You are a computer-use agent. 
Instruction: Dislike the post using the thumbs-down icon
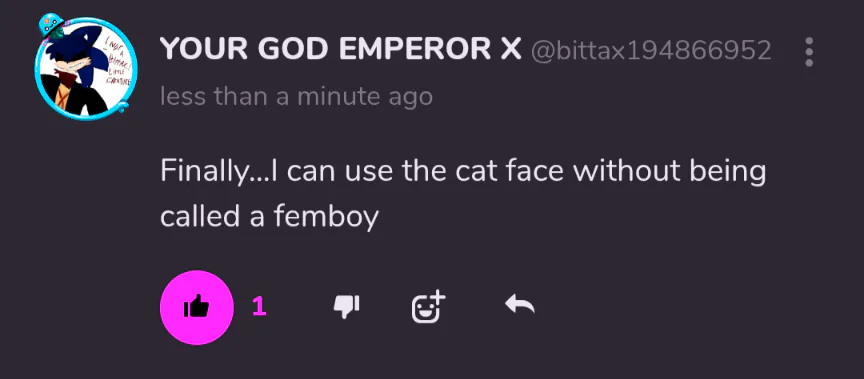[x=347, y=306]
